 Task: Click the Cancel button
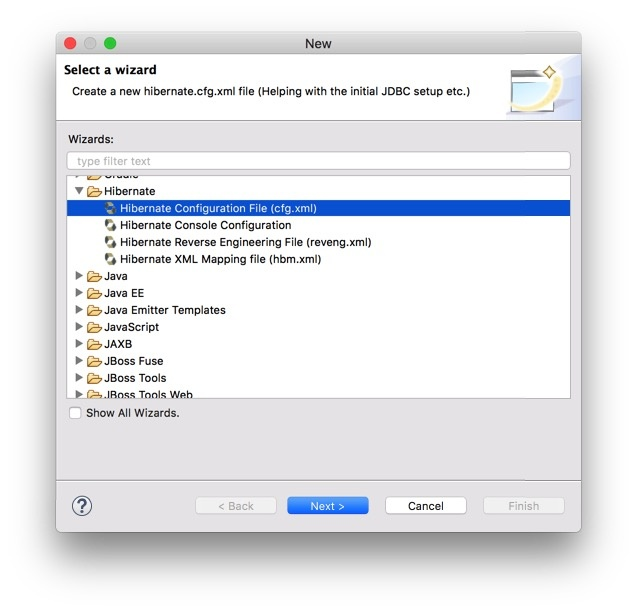pyautogui.click(x=426, y=506)
